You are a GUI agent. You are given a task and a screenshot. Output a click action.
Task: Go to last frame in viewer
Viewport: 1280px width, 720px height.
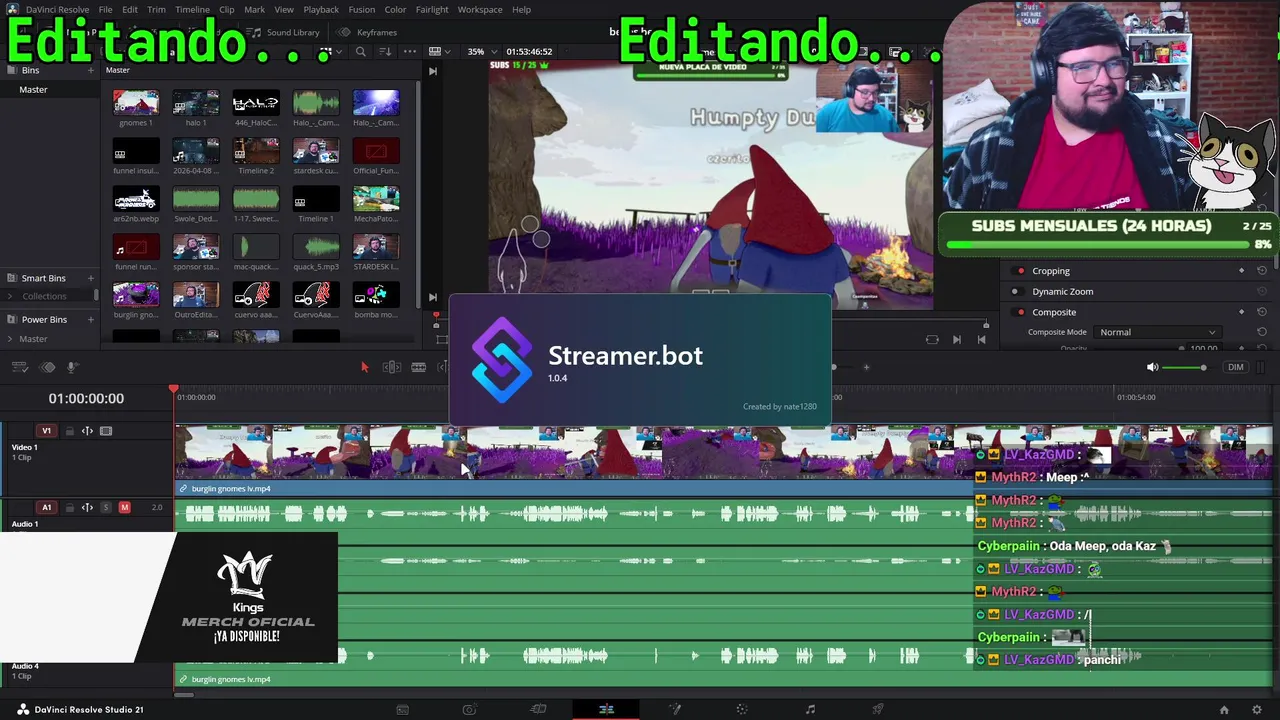click(981, 339)
